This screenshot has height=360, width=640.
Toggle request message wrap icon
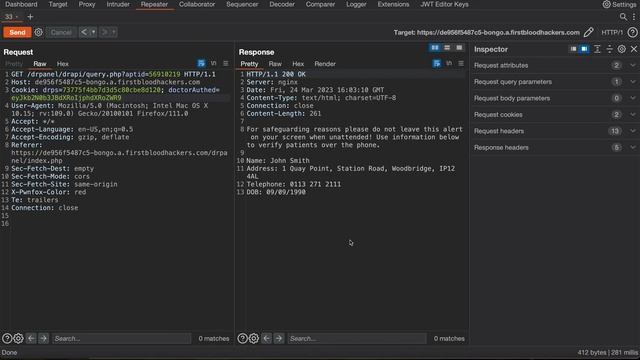click(201, 64)
